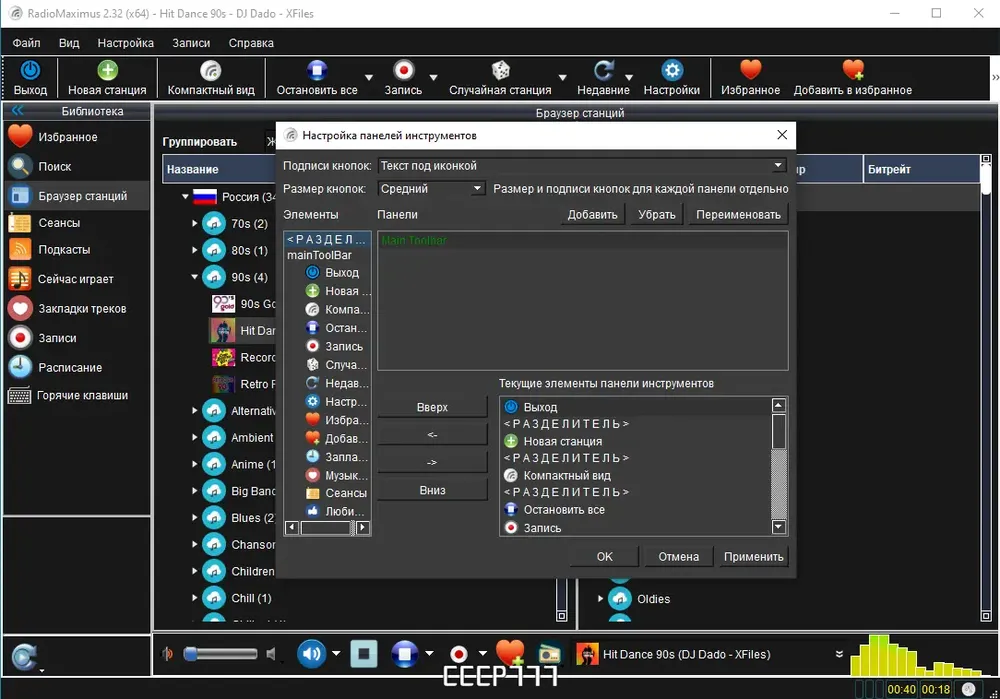
Task: Open dropdown arrow next to Запись toolbar button
Action: click(x=434, y=77)
